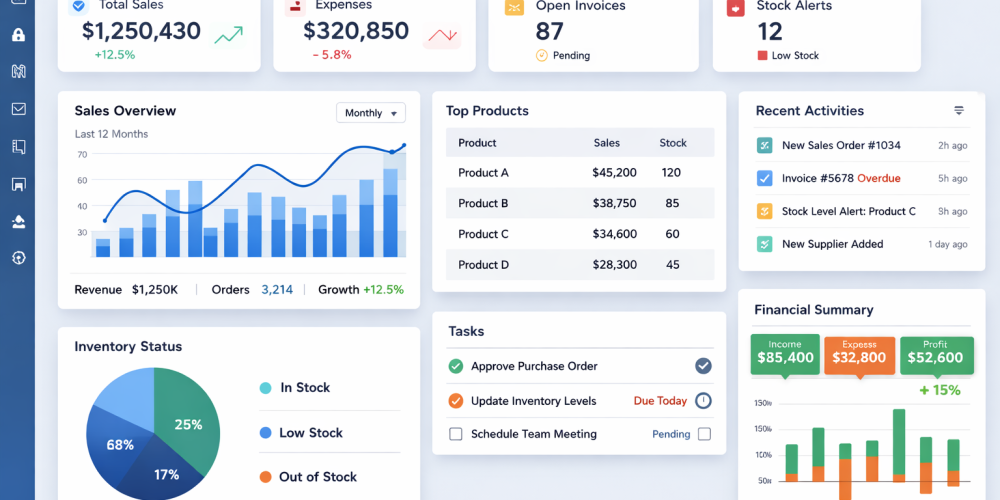Click the storefront icon in the sidebar
Screen dimensions: 1000x500
click(x=18, y=184)
